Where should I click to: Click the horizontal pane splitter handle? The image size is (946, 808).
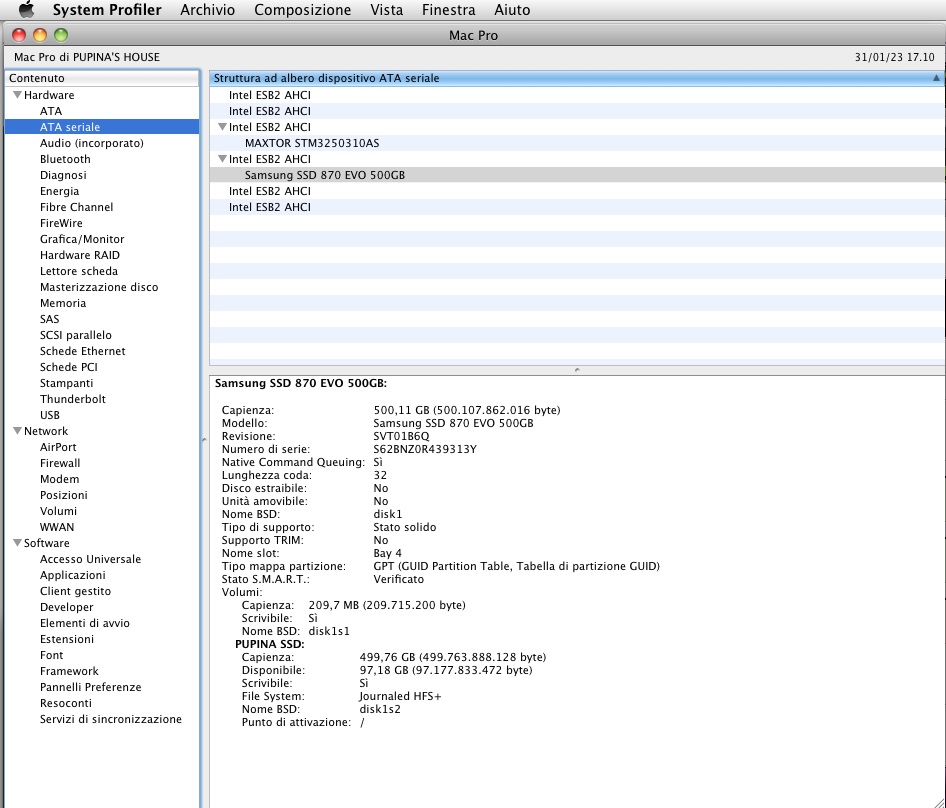click(577, 369)
